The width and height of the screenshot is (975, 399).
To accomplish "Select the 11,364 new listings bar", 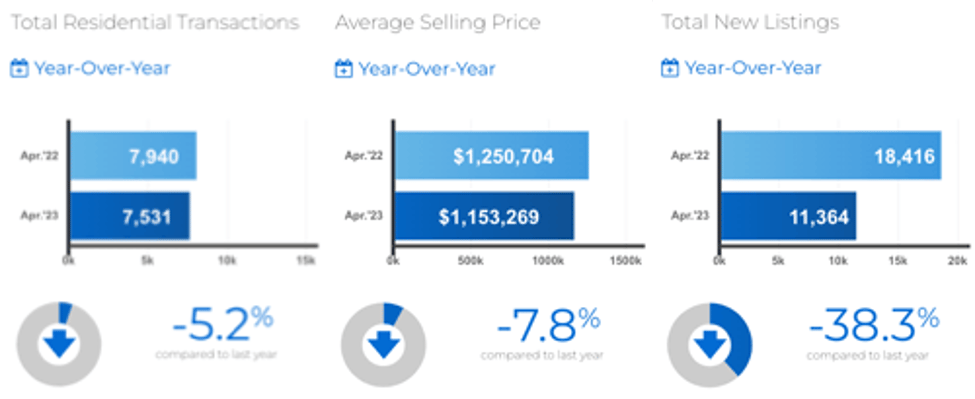I will click(x=789, y=216).
